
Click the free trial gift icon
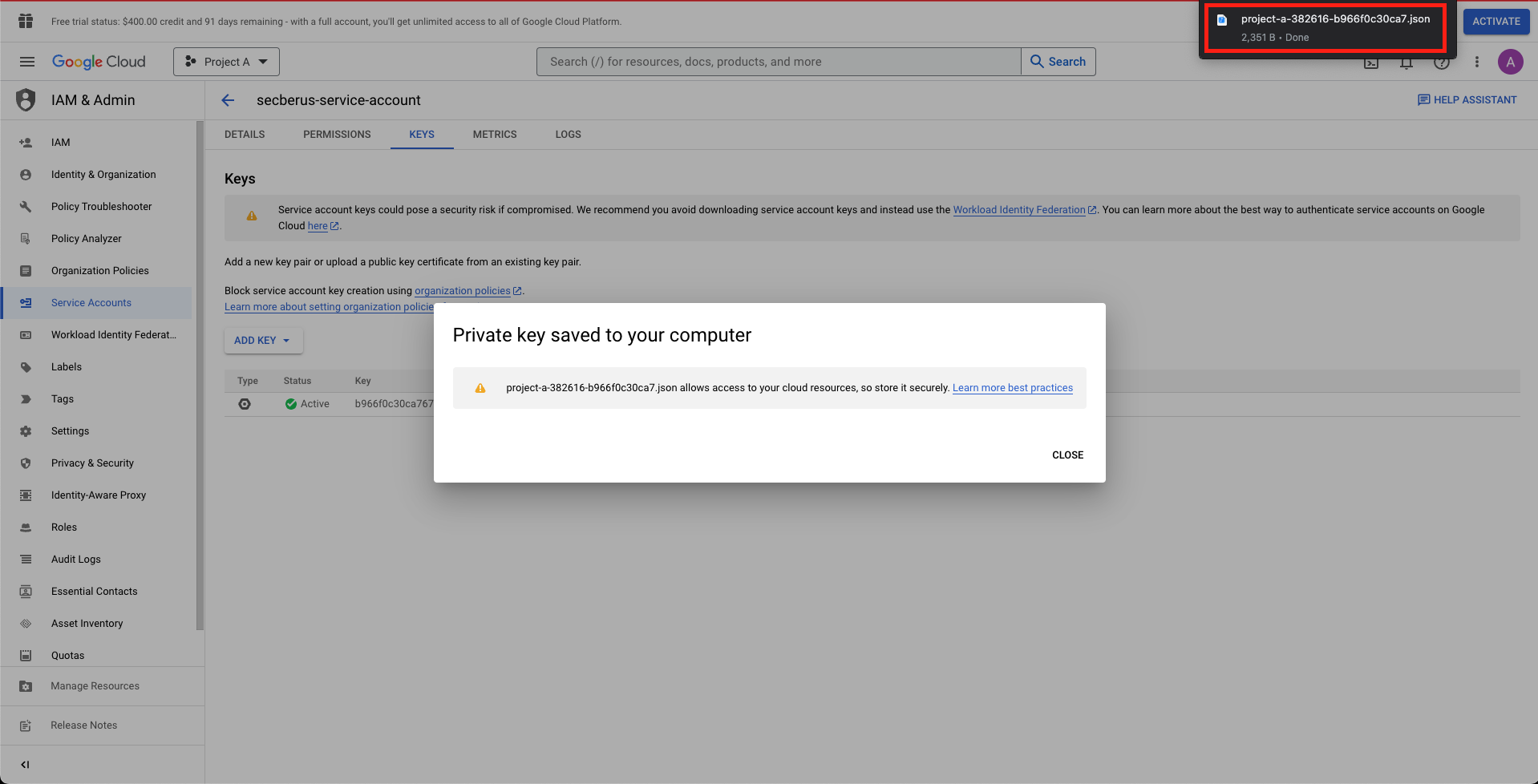pos(26,21)
